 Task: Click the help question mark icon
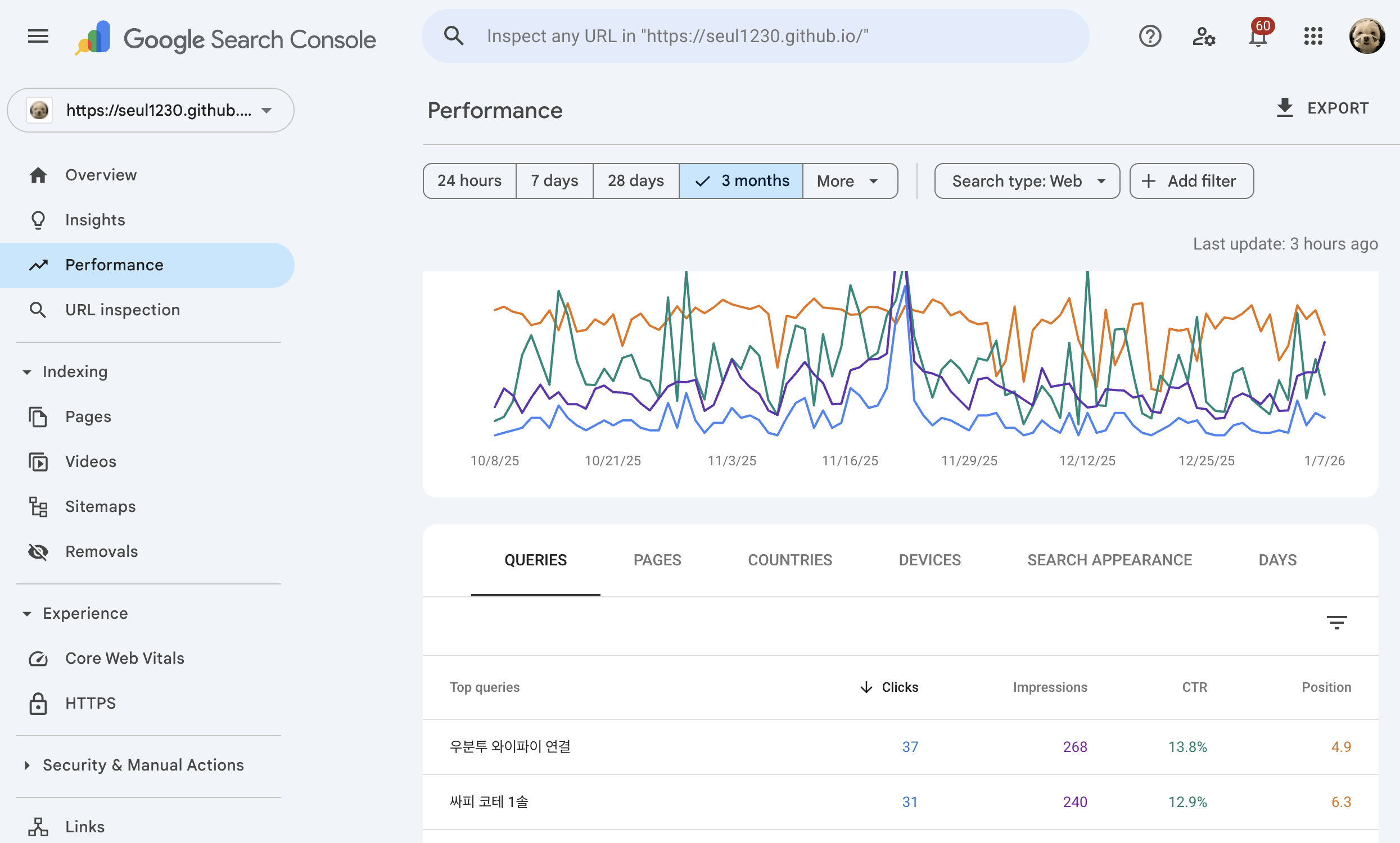(x=1149, y=37)
